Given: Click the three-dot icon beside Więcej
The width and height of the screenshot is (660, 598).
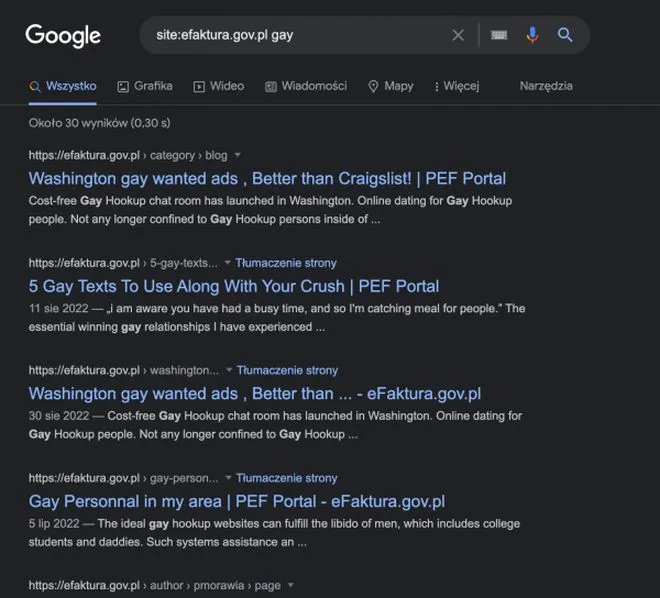Looking at the screenshot, I should point(436,87).
